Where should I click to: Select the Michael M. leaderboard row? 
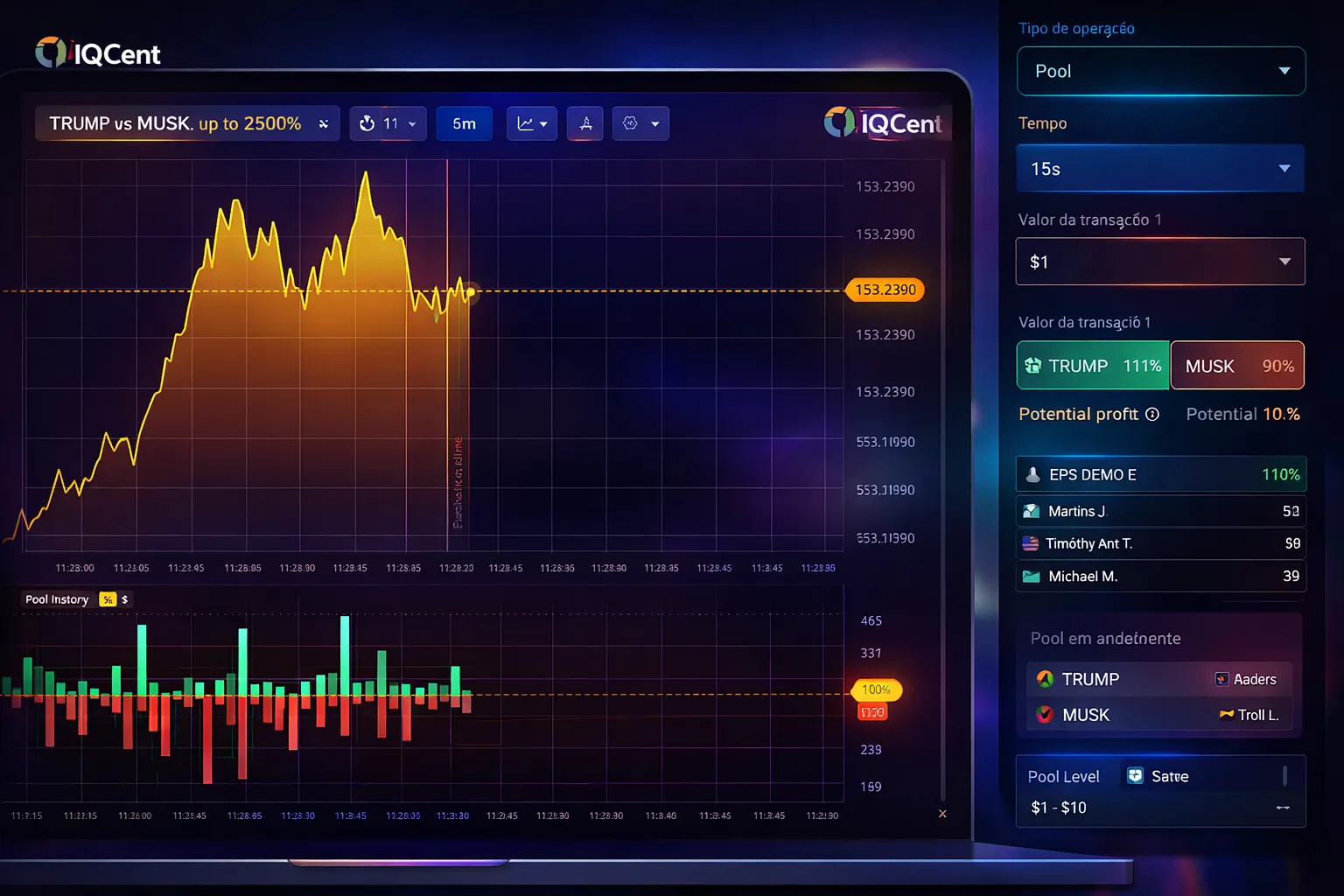tap(1161, 576)
